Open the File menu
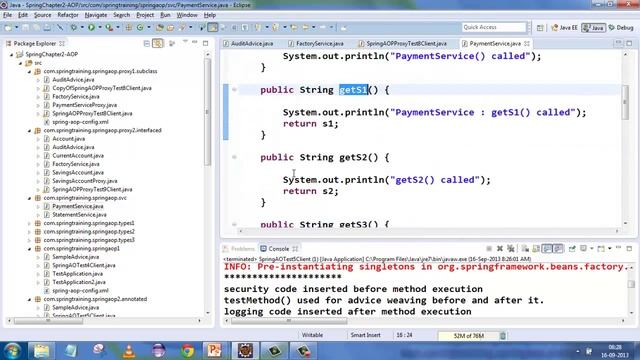Image resolution: width=640 pixels, height=360 pixels. (7, 15)
